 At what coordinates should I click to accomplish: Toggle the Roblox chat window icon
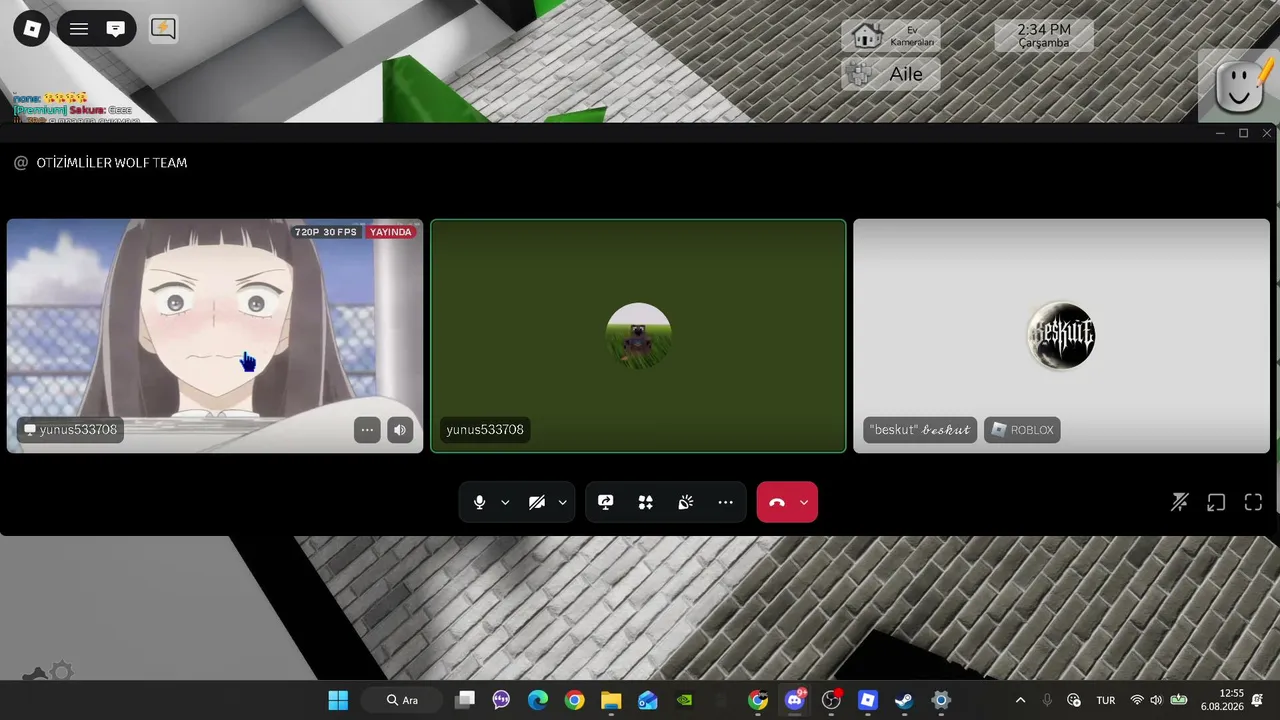click(116, 29)
